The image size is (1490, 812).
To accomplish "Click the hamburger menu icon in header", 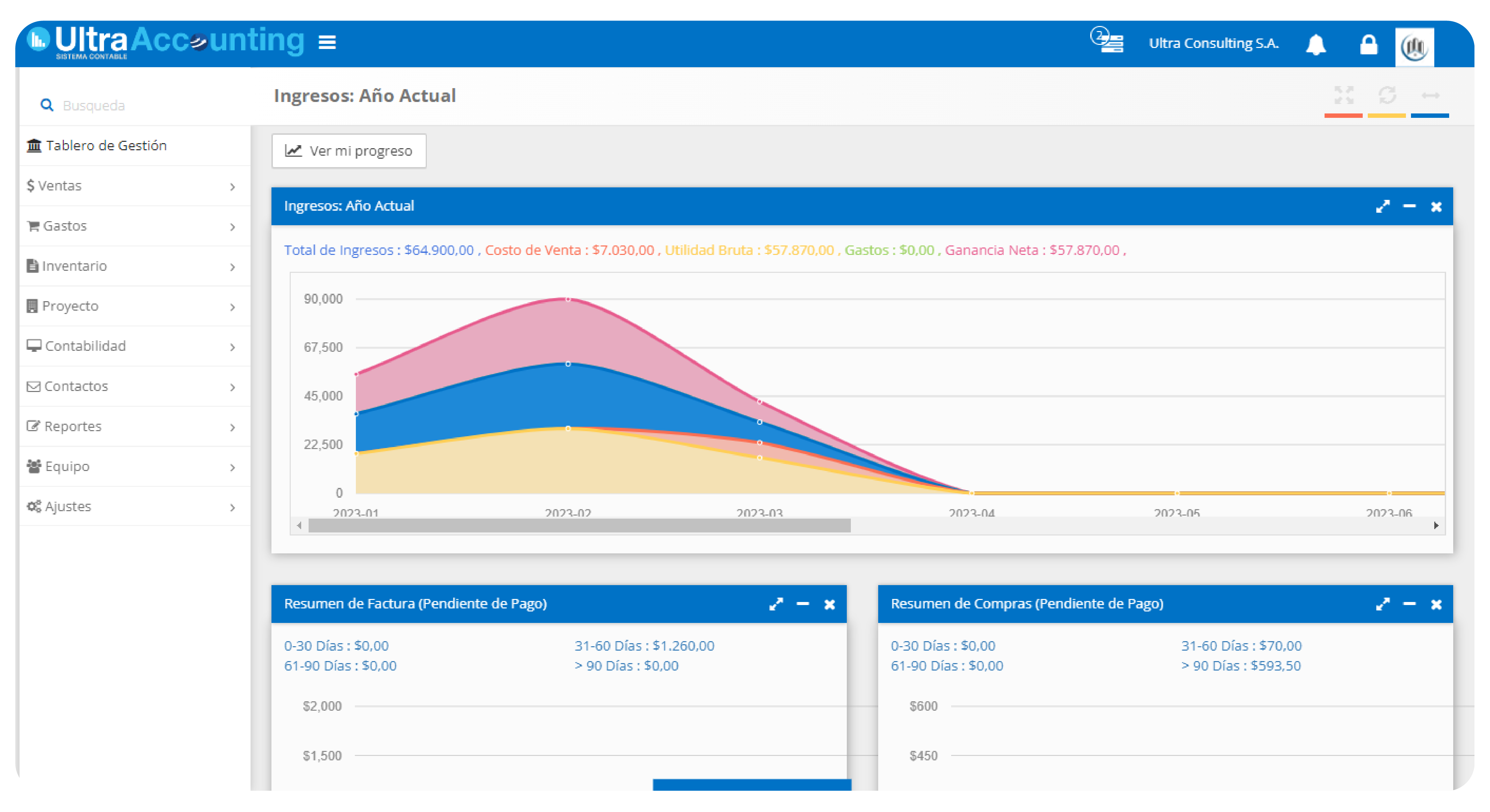I will 327,42.
